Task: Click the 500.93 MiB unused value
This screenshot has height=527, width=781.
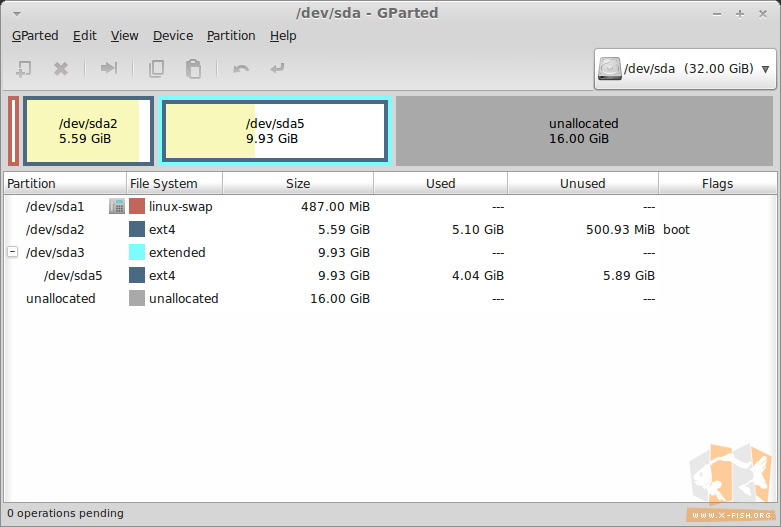Action: pos(620,230)
